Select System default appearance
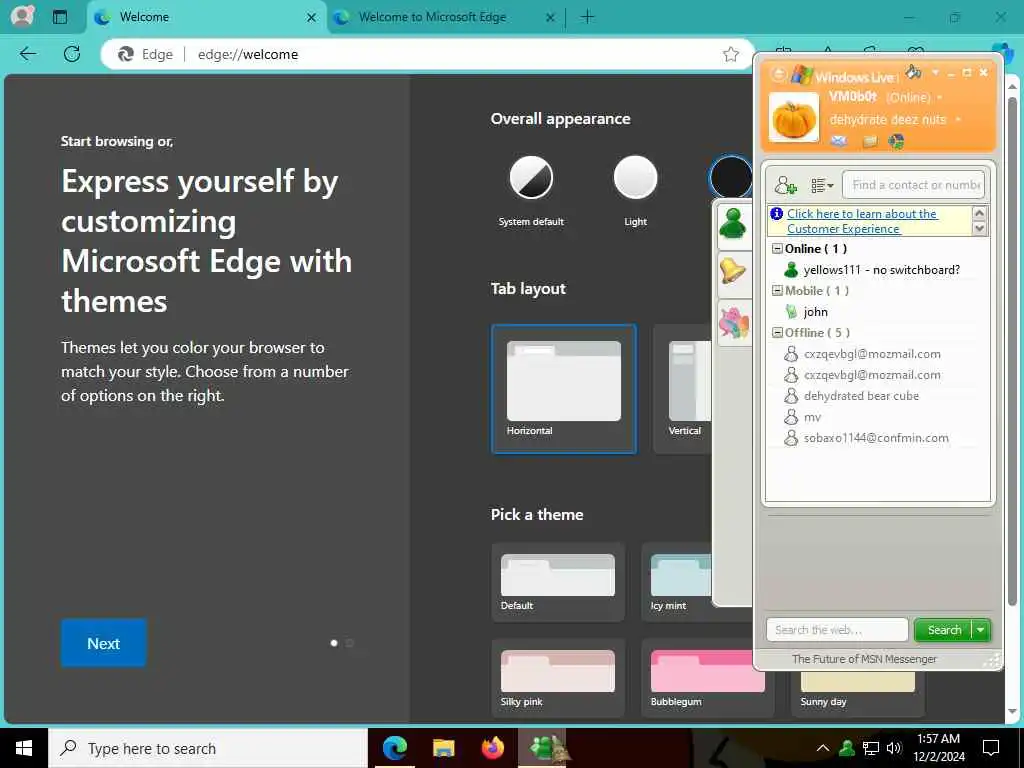Image resolution: width=1024 pixels, height=768 pixels. pyautogui.click(x=531, y=178)
